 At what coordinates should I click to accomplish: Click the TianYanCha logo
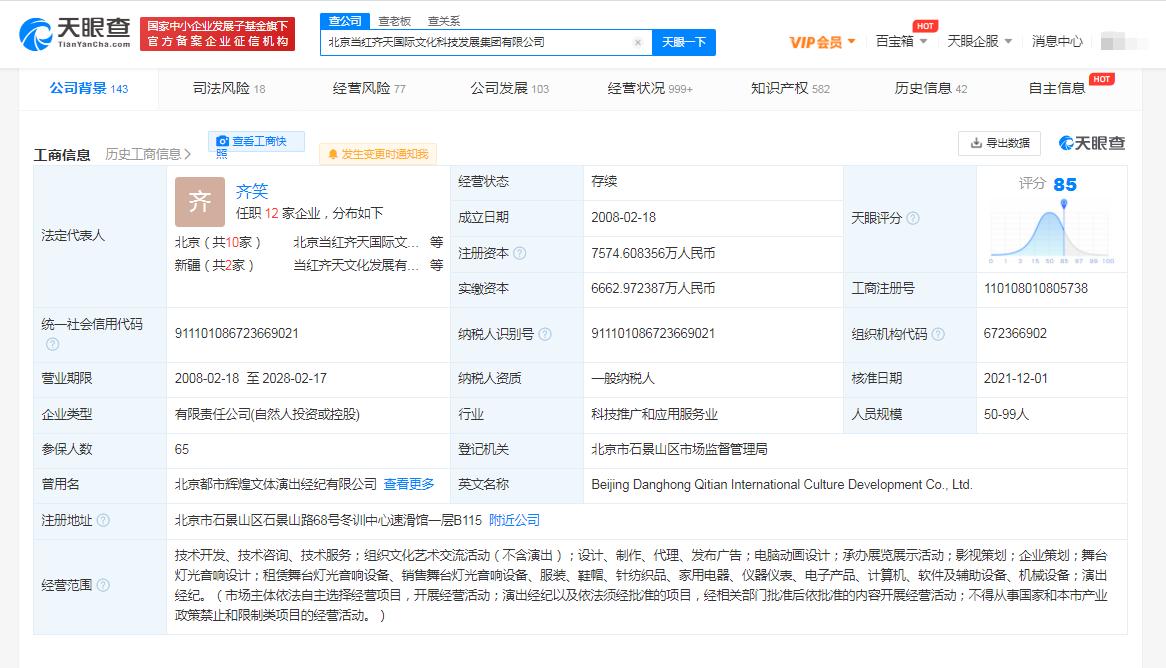click(74, 33)
